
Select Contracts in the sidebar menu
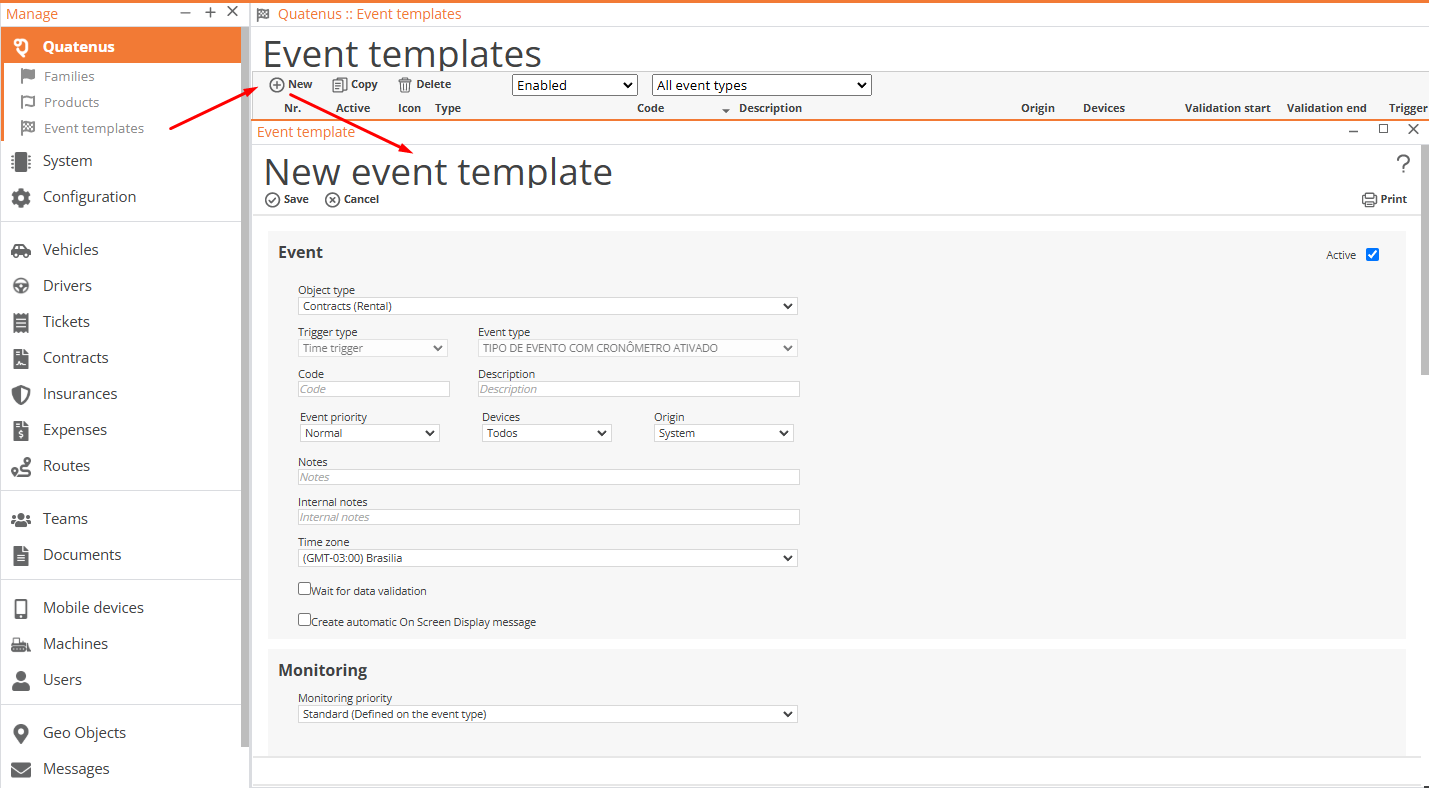(75, 358)
